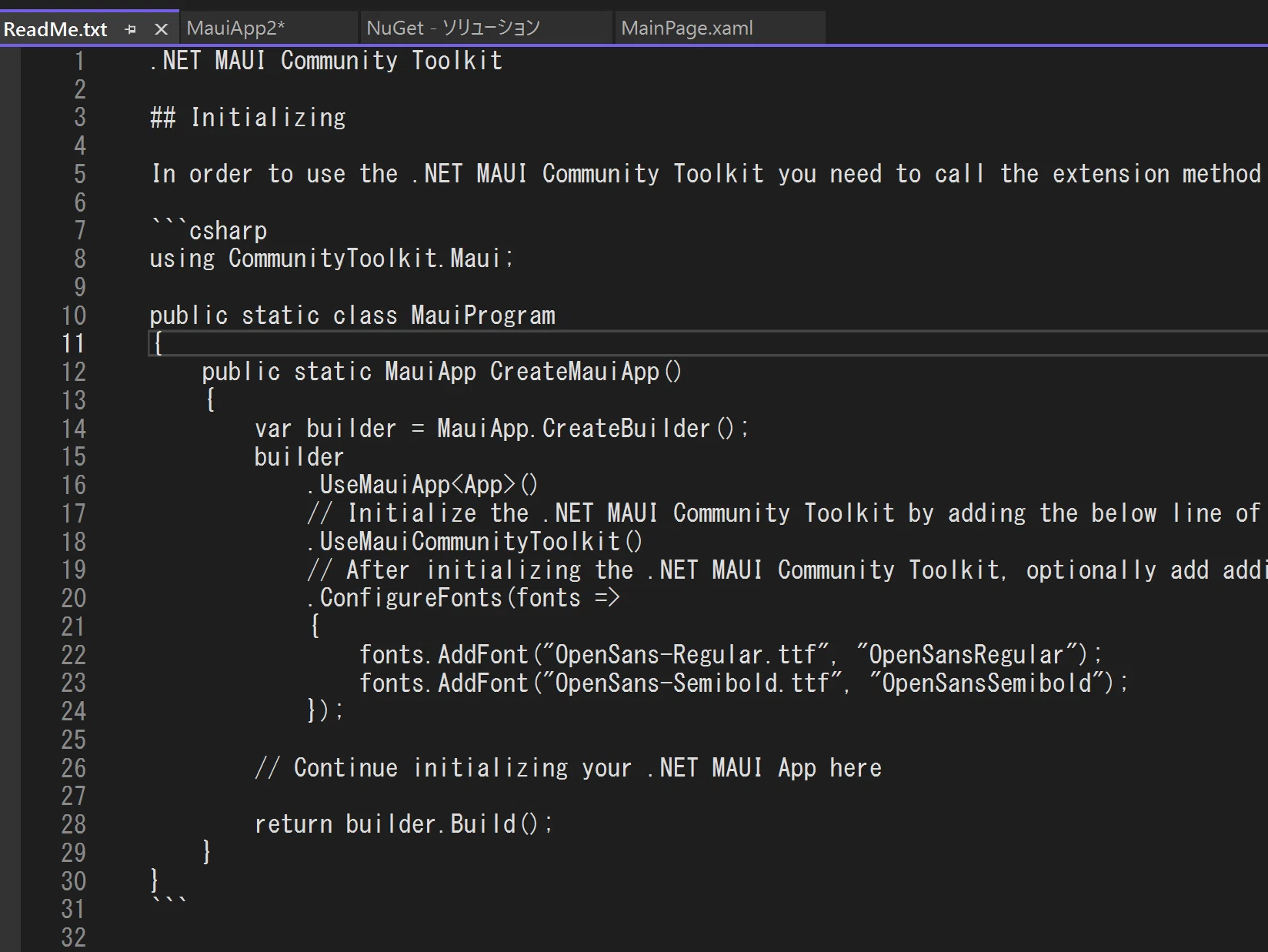This screenshot has height=952, width=1268.
Task: Click 'public static MauiApp CreateMauiApp()' line
Action: pos(442,372)
